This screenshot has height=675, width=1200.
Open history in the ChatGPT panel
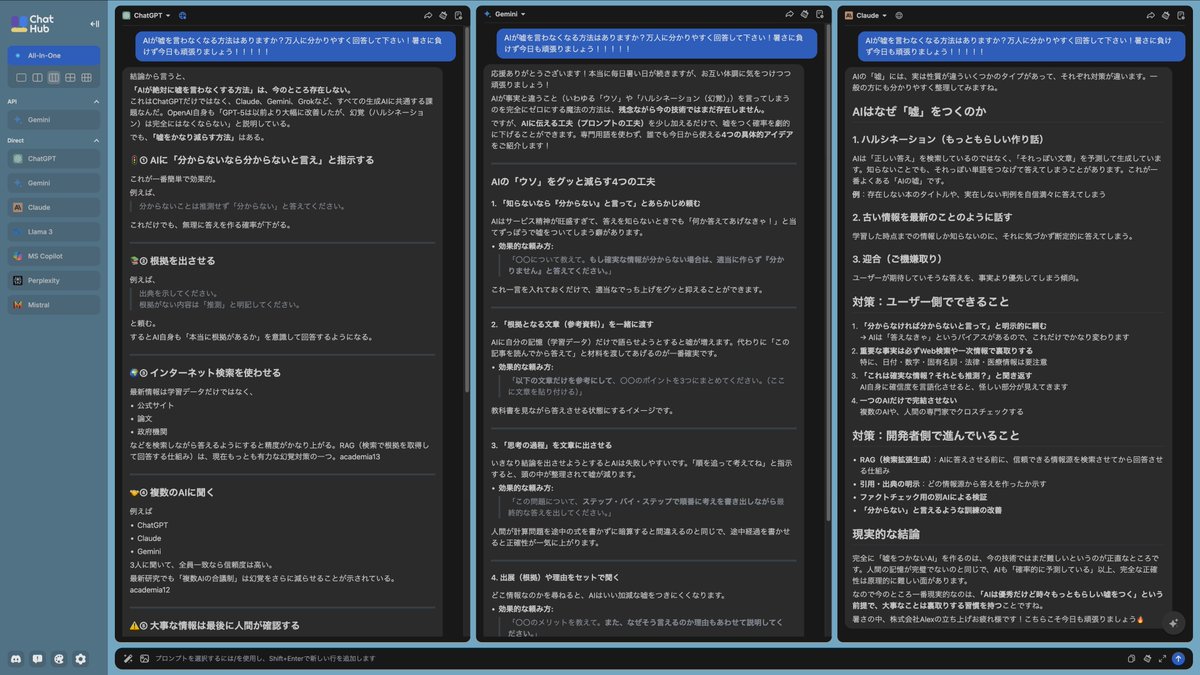point(458,15)
